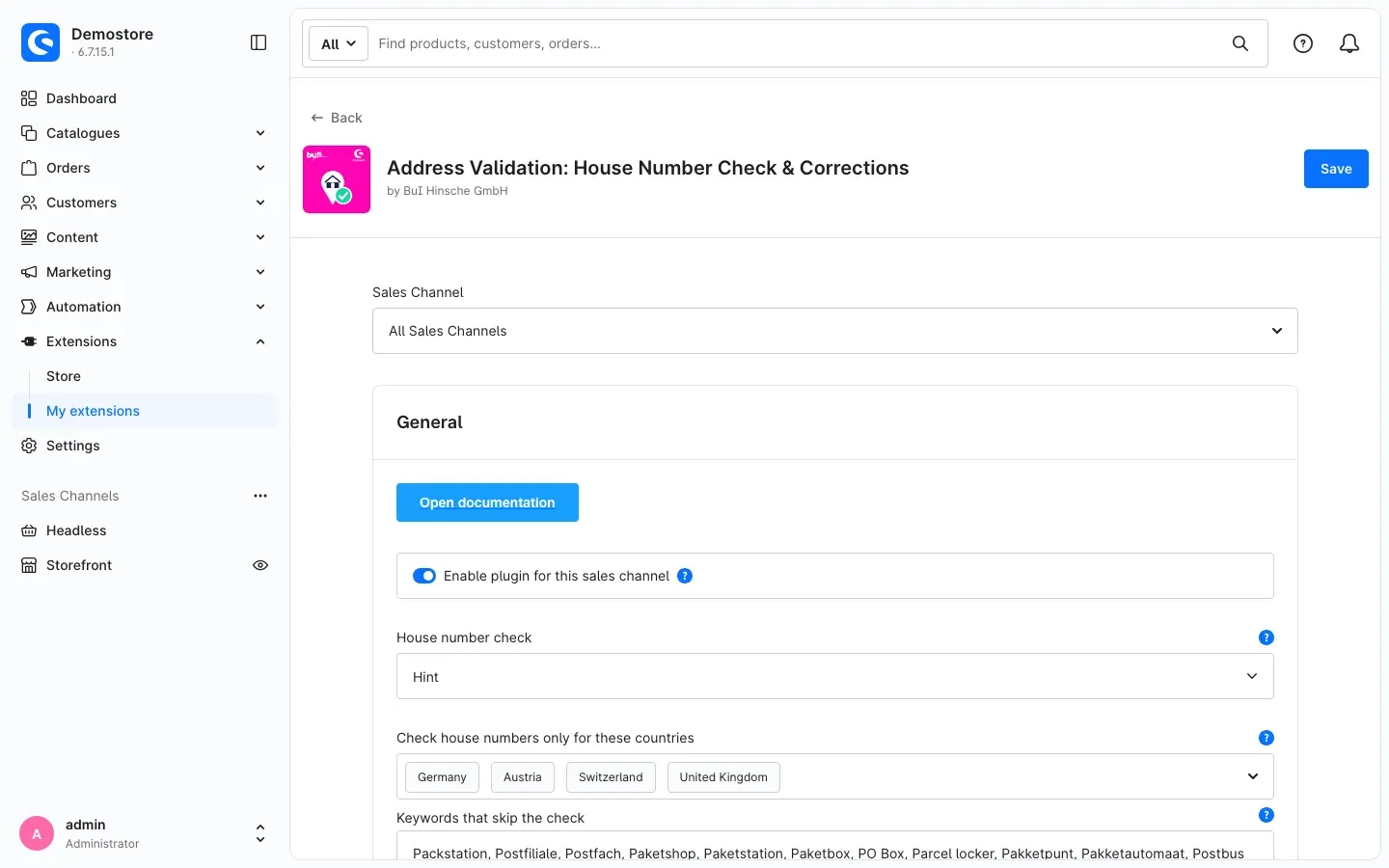Open notifications bell icon

point(1349,43)
